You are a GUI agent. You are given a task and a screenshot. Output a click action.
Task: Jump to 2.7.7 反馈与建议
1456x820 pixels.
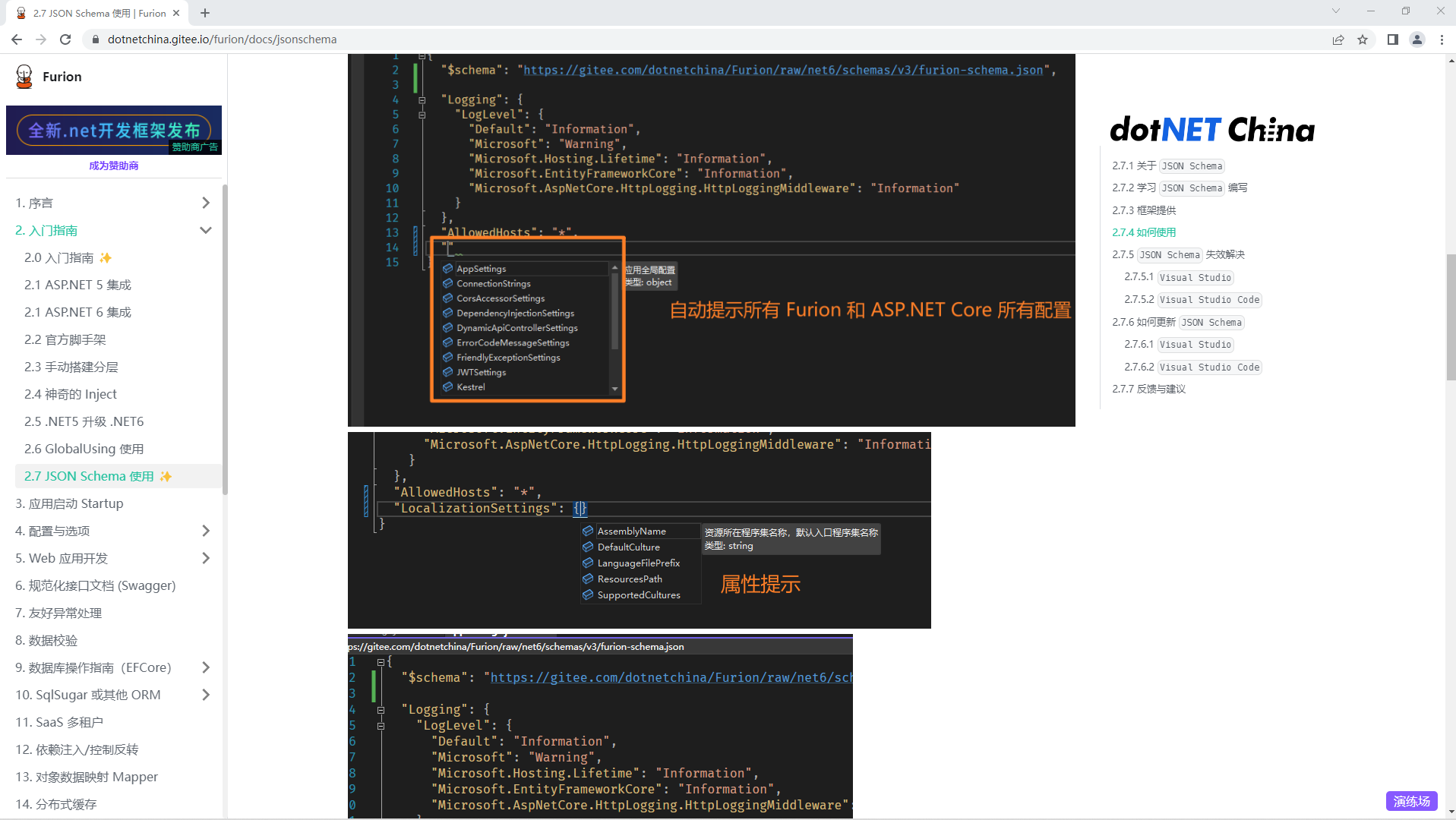tap(1148, 389)
